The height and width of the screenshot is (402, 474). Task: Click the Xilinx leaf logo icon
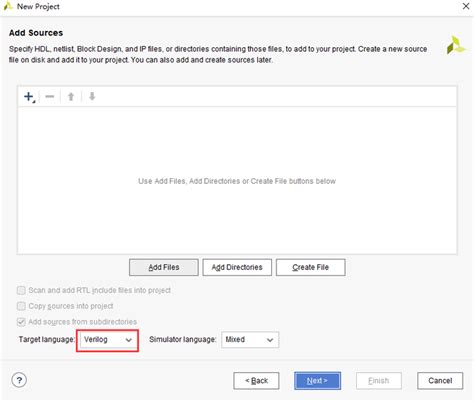tap(456, 45)
